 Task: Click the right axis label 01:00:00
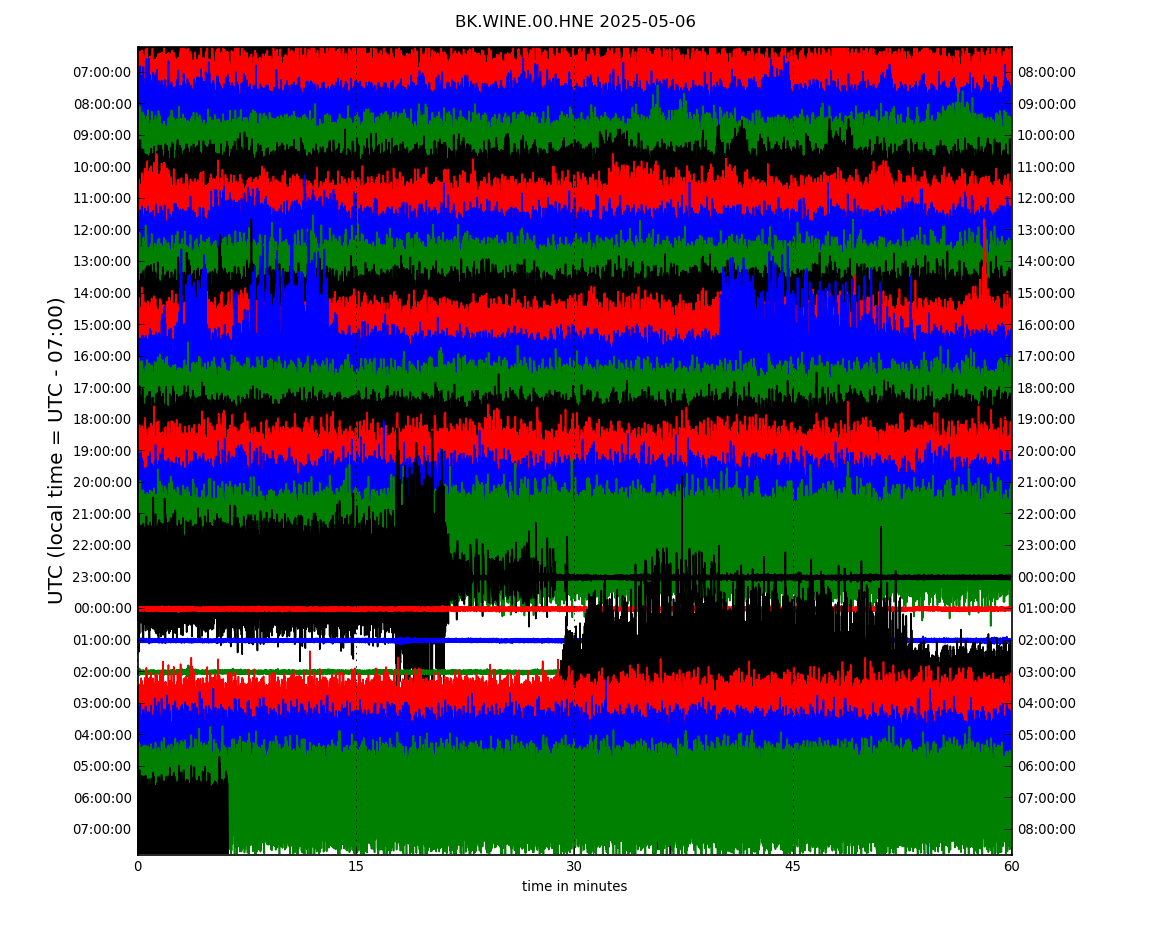click(1047, 609)
